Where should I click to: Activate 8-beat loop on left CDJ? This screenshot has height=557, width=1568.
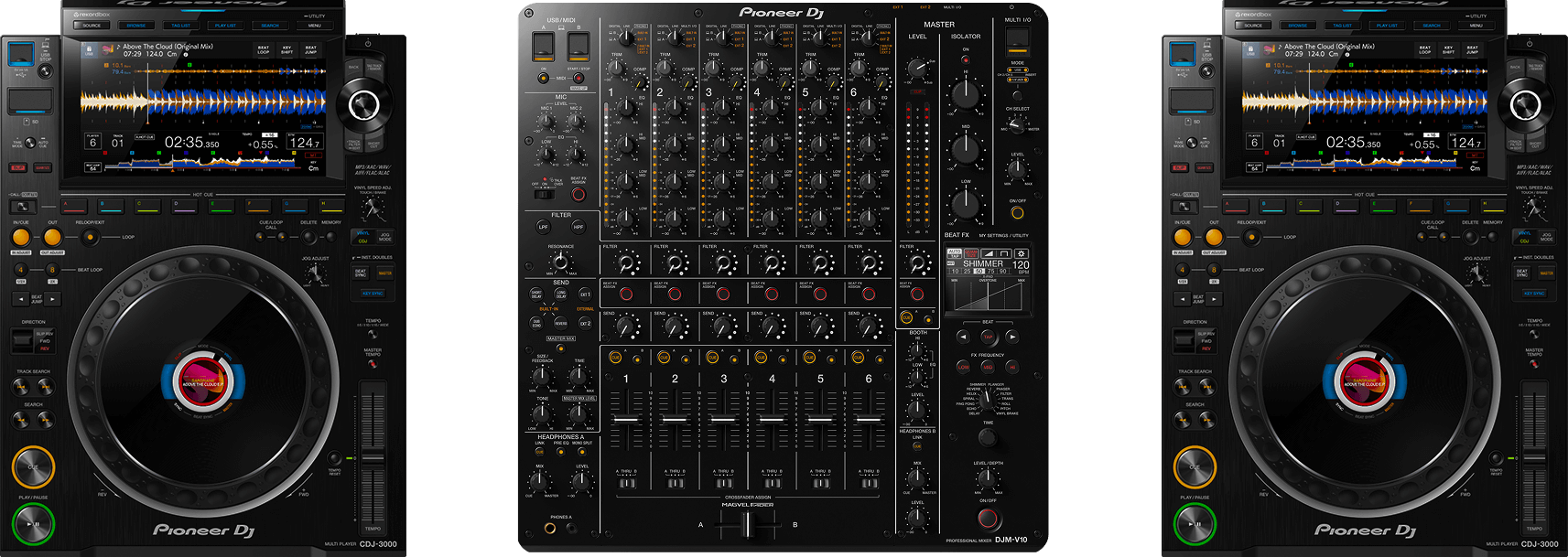[x=52, y=270]
